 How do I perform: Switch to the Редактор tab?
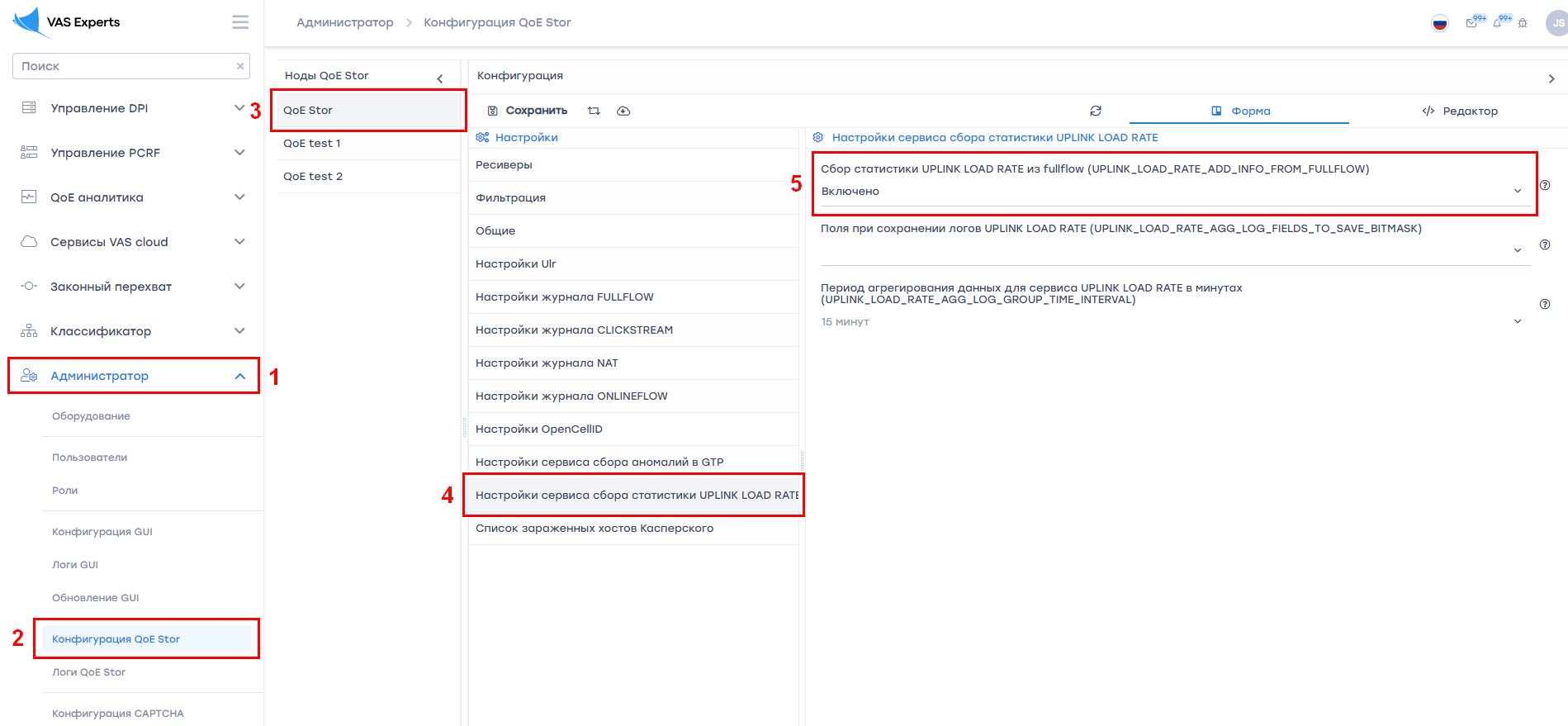click(1460, 111)
